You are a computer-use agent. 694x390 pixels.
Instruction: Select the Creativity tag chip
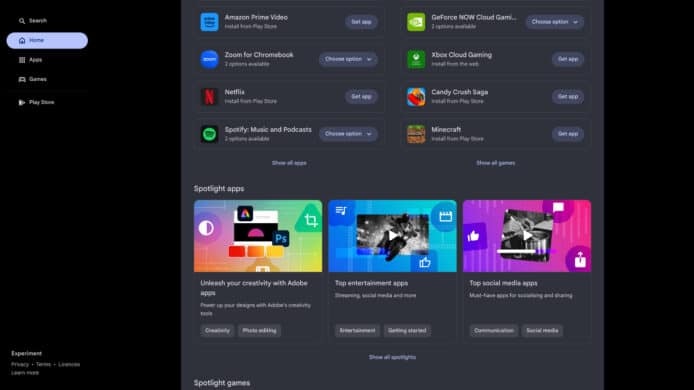[217, 331]
